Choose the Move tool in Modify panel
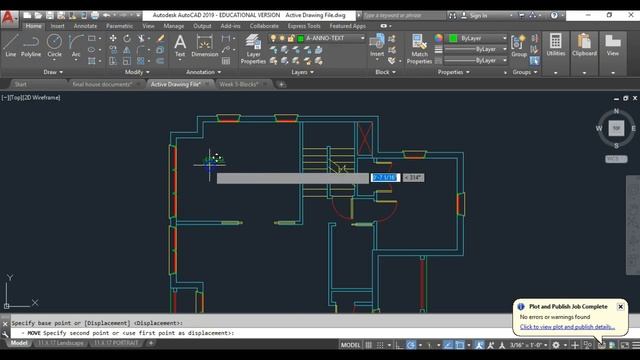Screen dimensions: 640x360 tap(113, 38)
